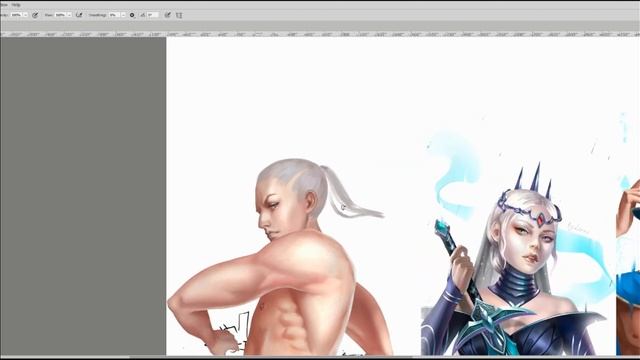Toggle pressure control for brush opacity
The image size is (640, 360).
point(35,15)
